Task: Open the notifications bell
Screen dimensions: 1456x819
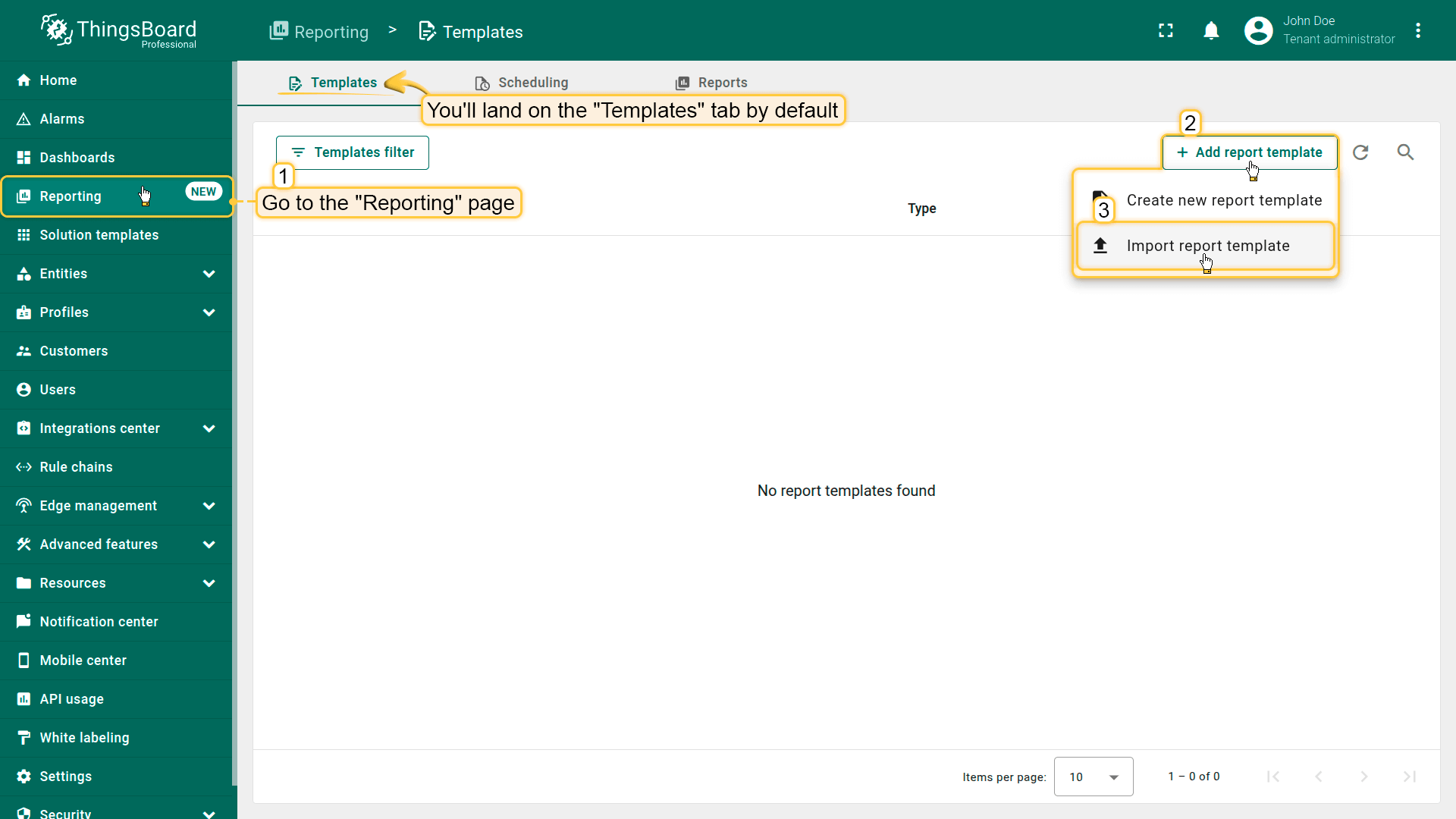Action: tap(1211, 30)
